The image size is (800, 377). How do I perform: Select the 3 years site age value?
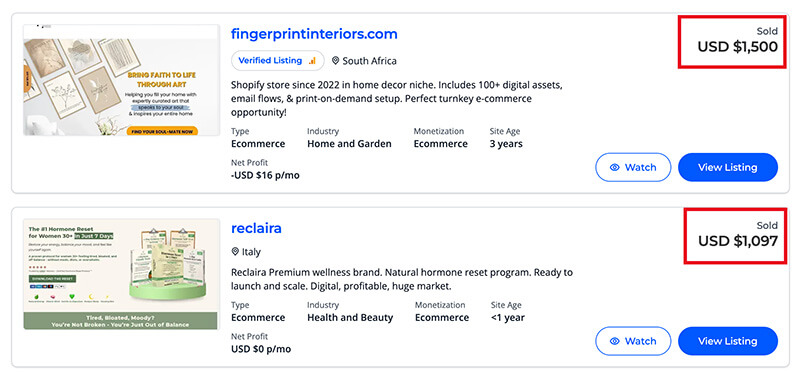[506, 144]
